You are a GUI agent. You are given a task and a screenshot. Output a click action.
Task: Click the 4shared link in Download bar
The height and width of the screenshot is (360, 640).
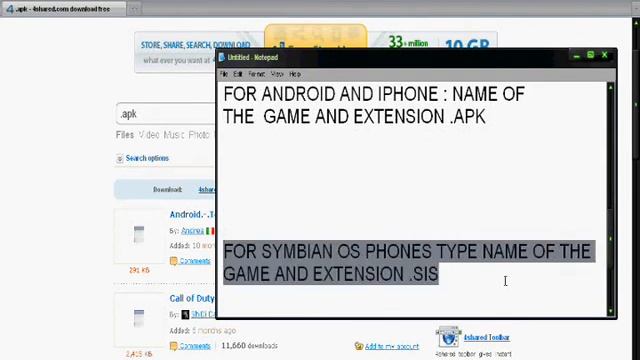click(207, 190)
